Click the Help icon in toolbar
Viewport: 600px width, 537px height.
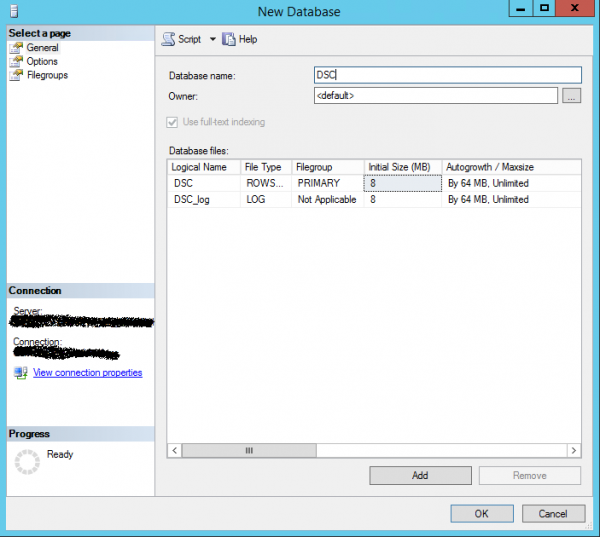[228, 39]
